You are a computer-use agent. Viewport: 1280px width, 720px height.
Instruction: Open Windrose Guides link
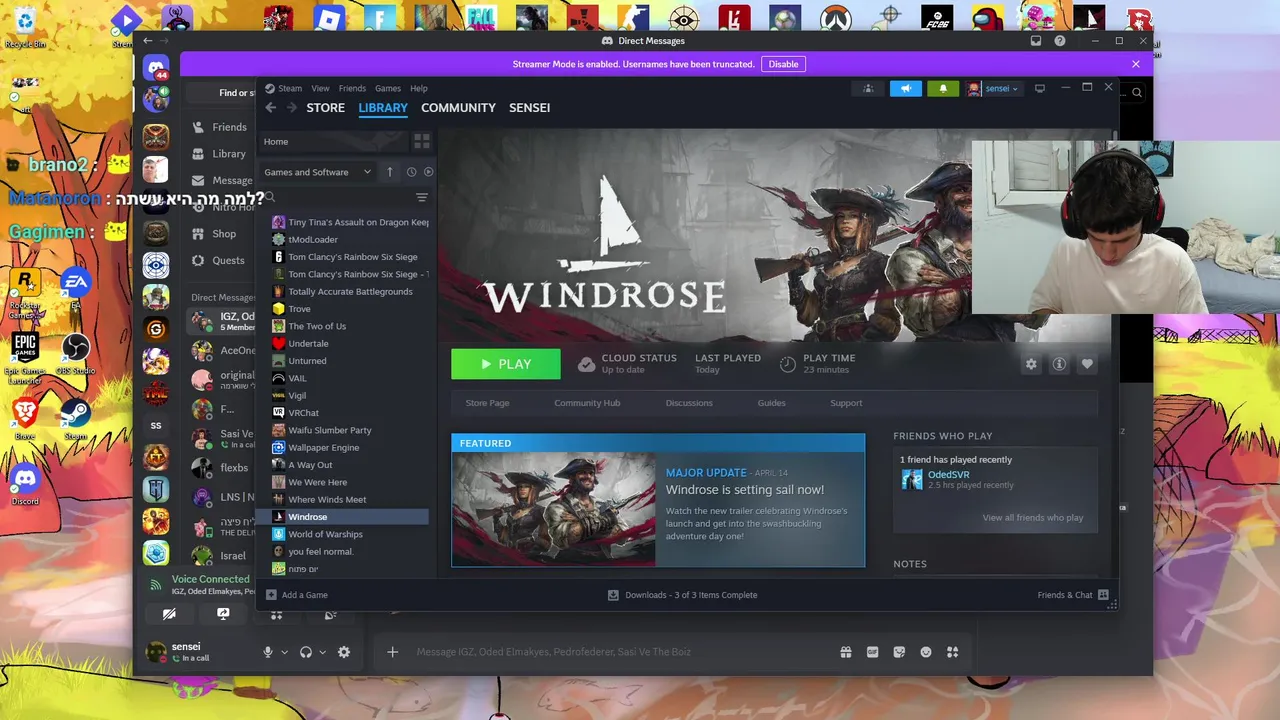click(x=771, y=403)
